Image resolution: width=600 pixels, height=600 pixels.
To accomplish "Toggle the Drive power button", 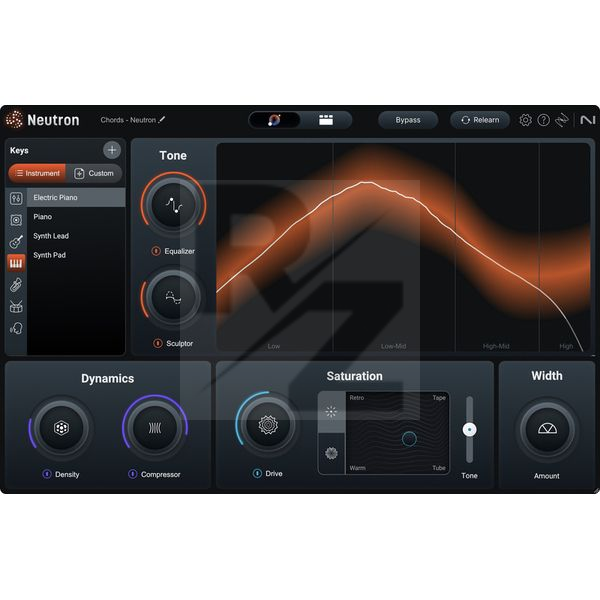I will click(257, 473).
